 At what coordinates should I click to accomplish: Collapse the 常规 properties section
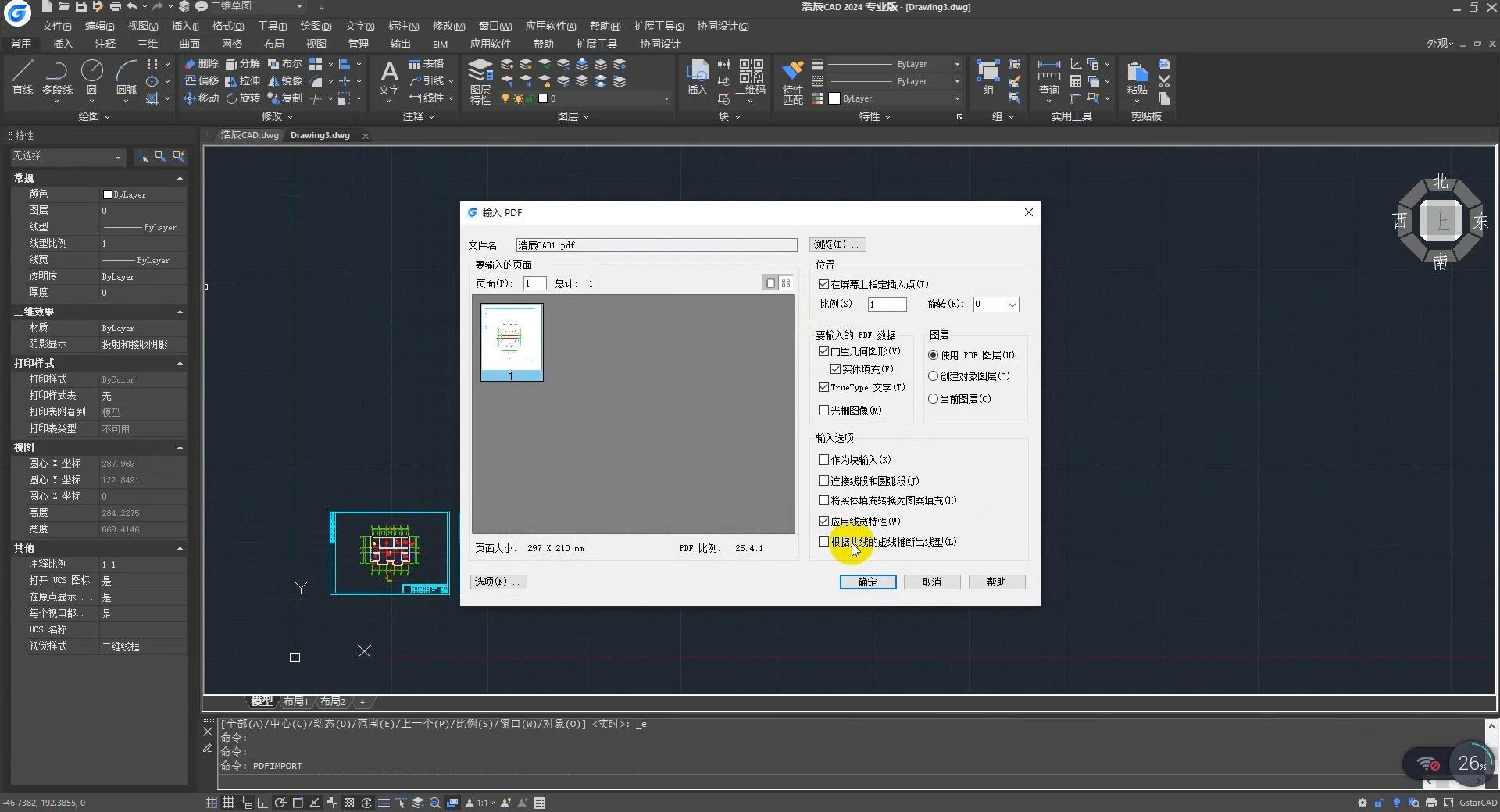pyautogui.click(x=180, y=179)
